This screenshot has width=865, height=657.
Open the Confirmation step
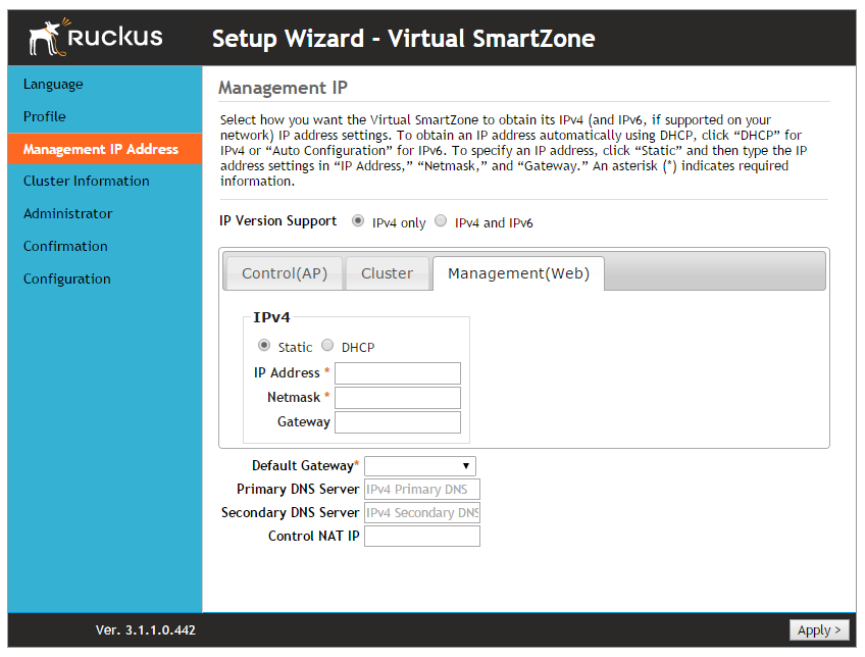coord(65,246)
